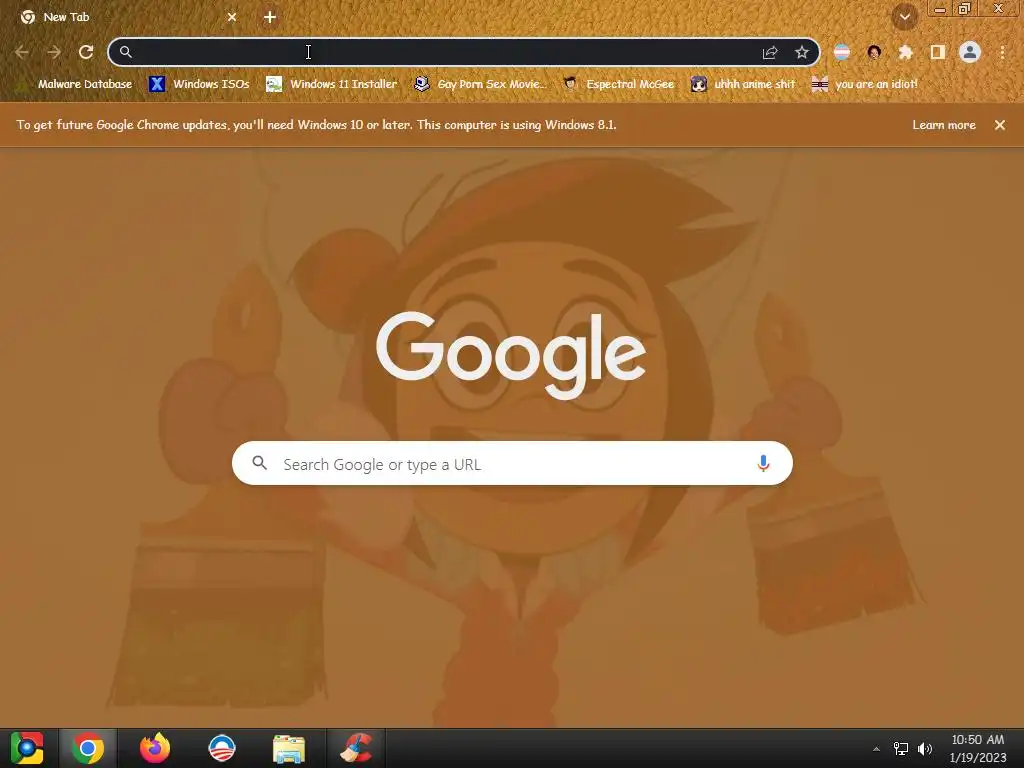Open the Windows ISOs bookmark
Viewport: 1024px width, 768px height.
(x=199, y=84)
